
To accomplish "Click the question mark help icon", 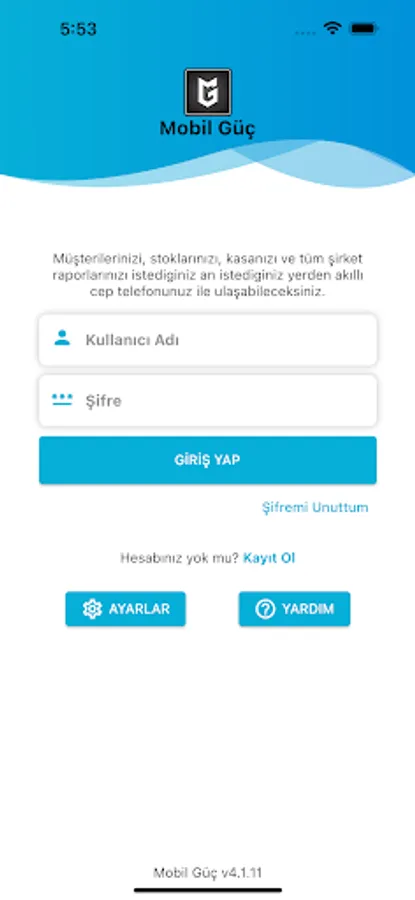I will tap(265, 609).
